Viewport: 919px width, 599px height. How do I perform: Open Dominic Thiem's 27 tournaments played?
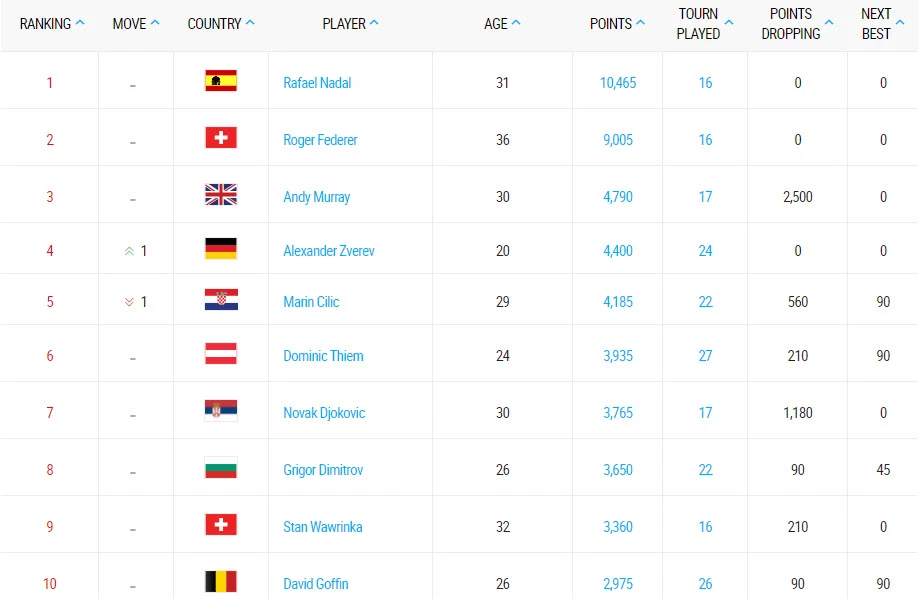tap(706, 356)
